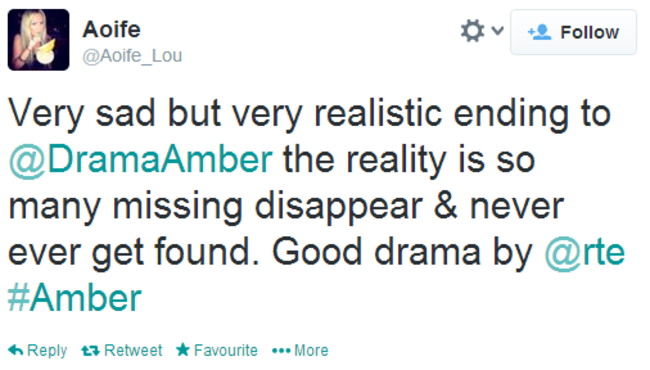Image resolution: width=650 pixels, height=370 pixels.
Task: Click the three-dots More icon
Action: [x=281, y=351]
